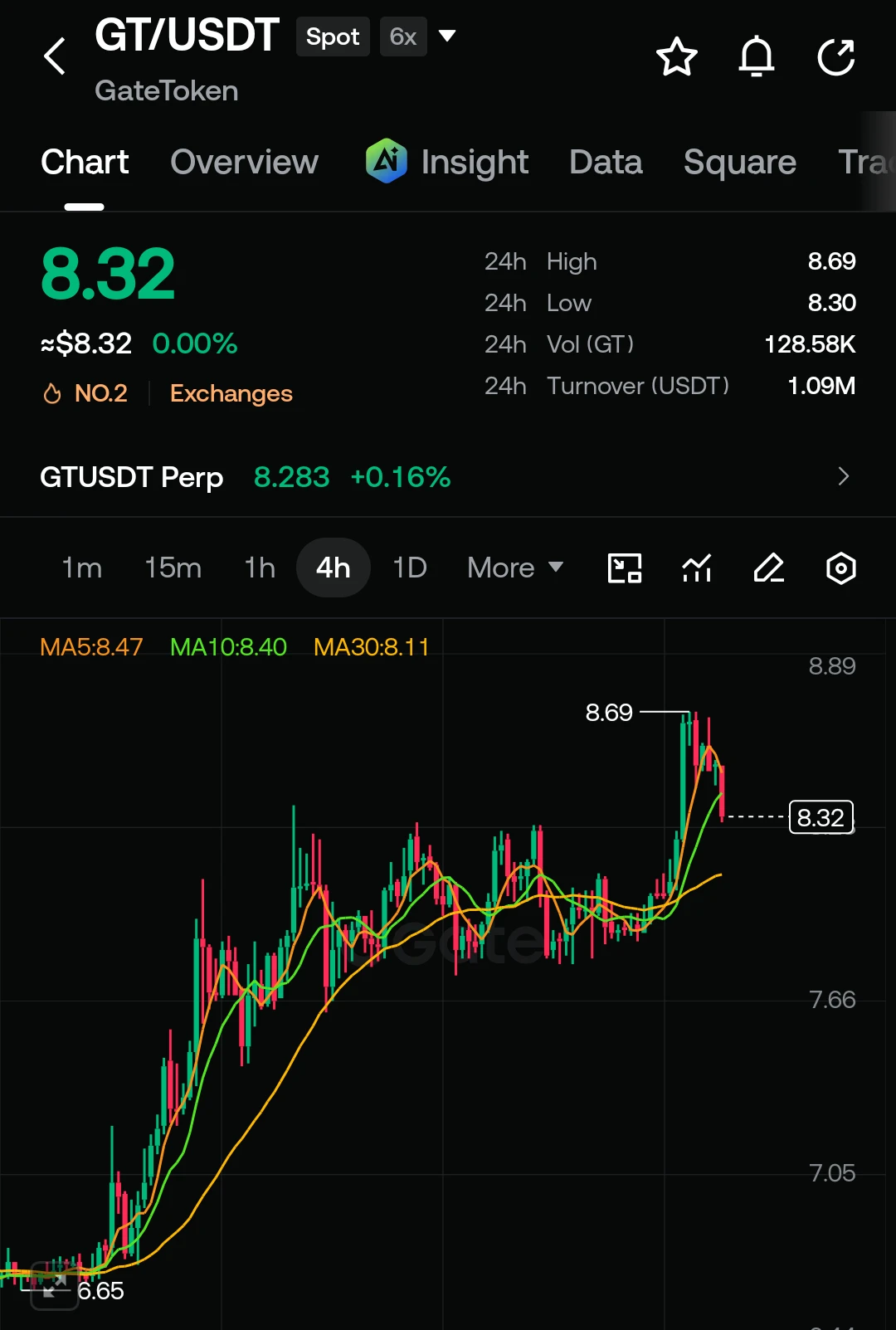The image size is (896, 1330).
Task: Switch to the Chart tab
Action: [x=85, y=162]
